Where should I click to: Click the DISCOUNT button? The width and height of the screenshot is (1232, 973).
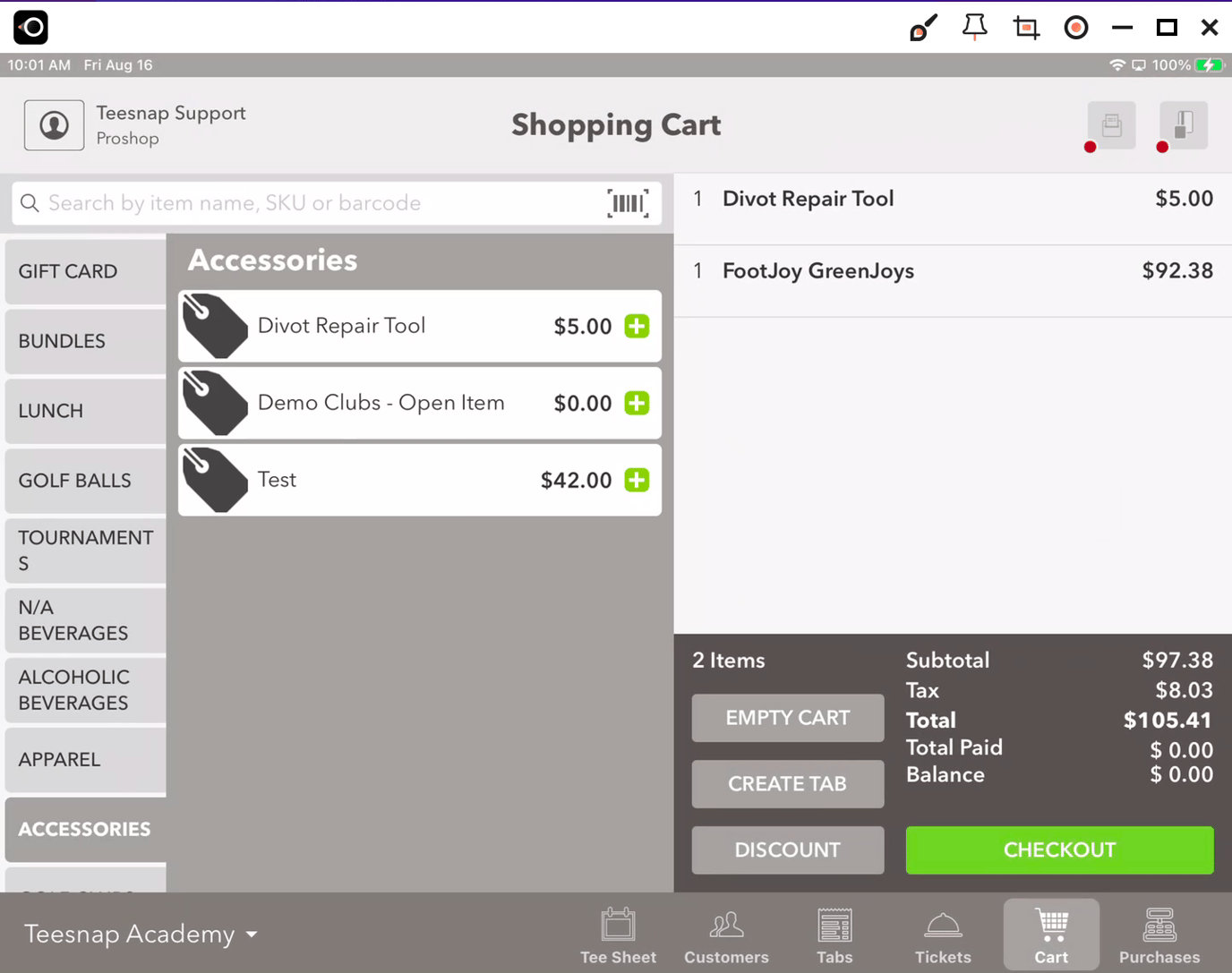788,849
